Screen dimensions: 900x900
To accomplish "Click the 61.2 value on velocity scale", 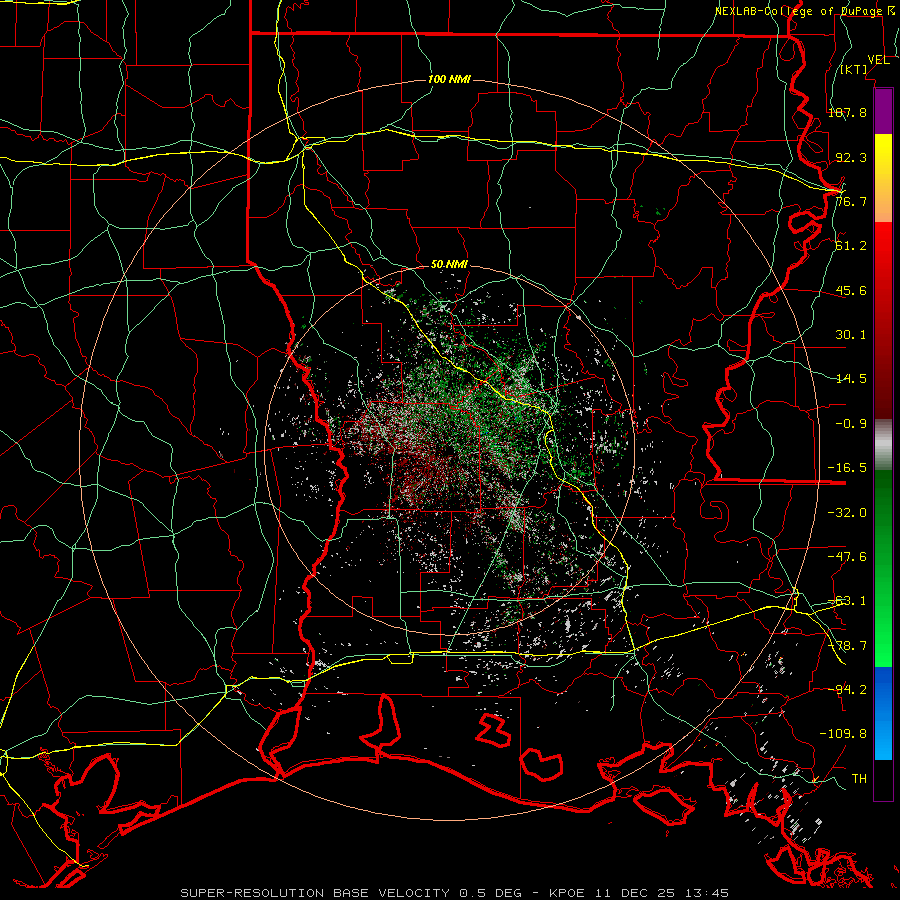I will 851,246.
